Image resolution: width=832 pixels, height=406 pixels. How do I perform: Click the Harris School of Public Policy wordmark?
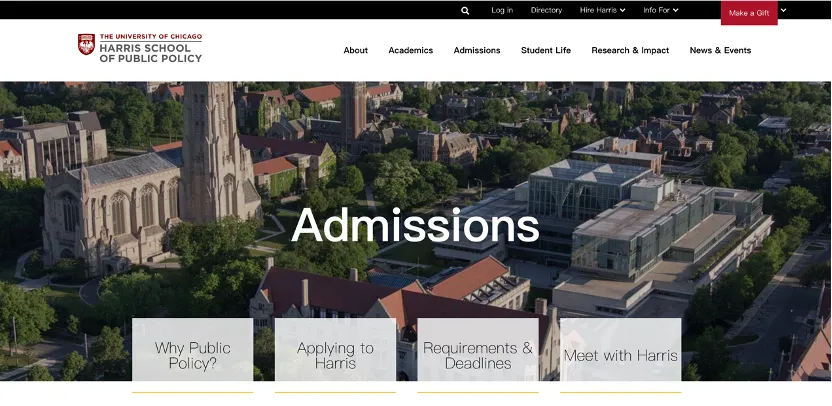[150, 50]
